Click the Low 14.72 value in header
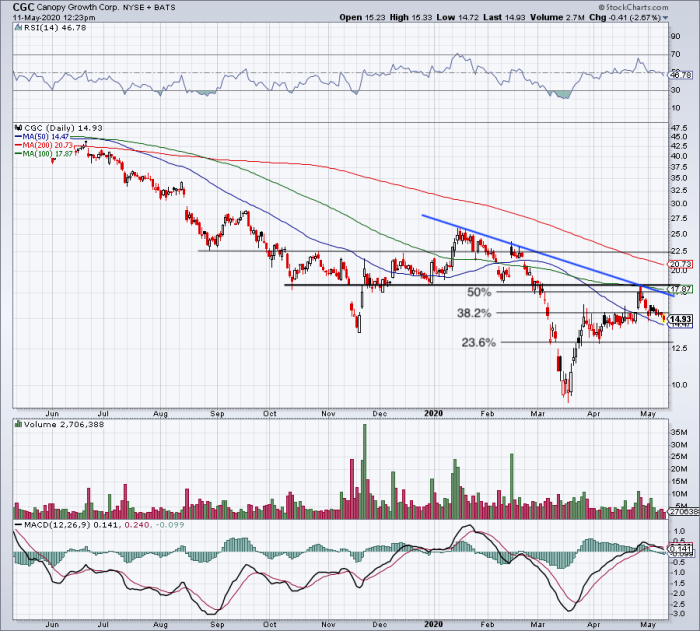 [x=457, y=17]
